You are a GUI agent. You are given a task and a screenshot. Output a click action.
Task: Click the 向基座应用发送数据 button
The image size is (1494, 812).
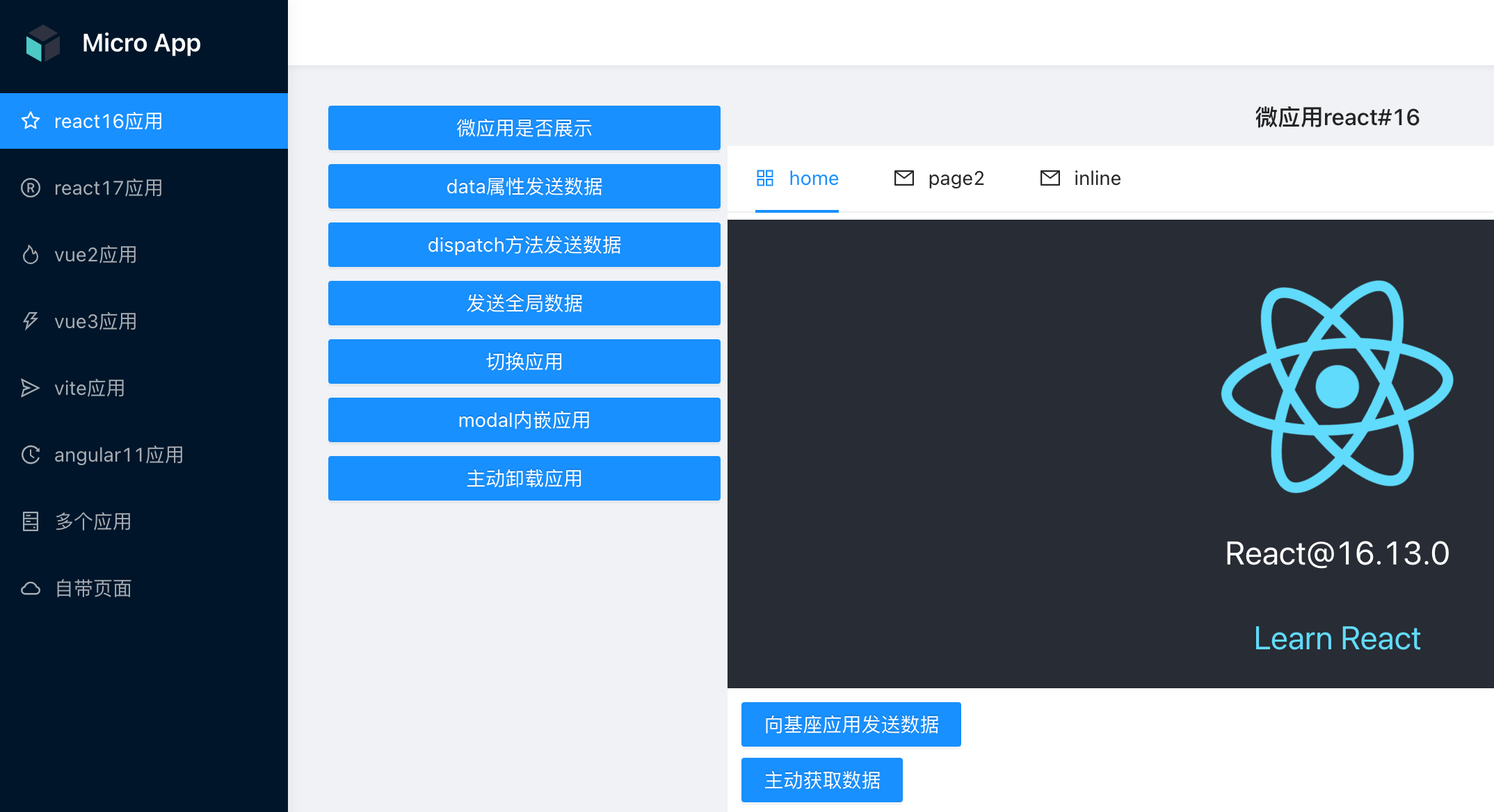(x=851, y=724)
